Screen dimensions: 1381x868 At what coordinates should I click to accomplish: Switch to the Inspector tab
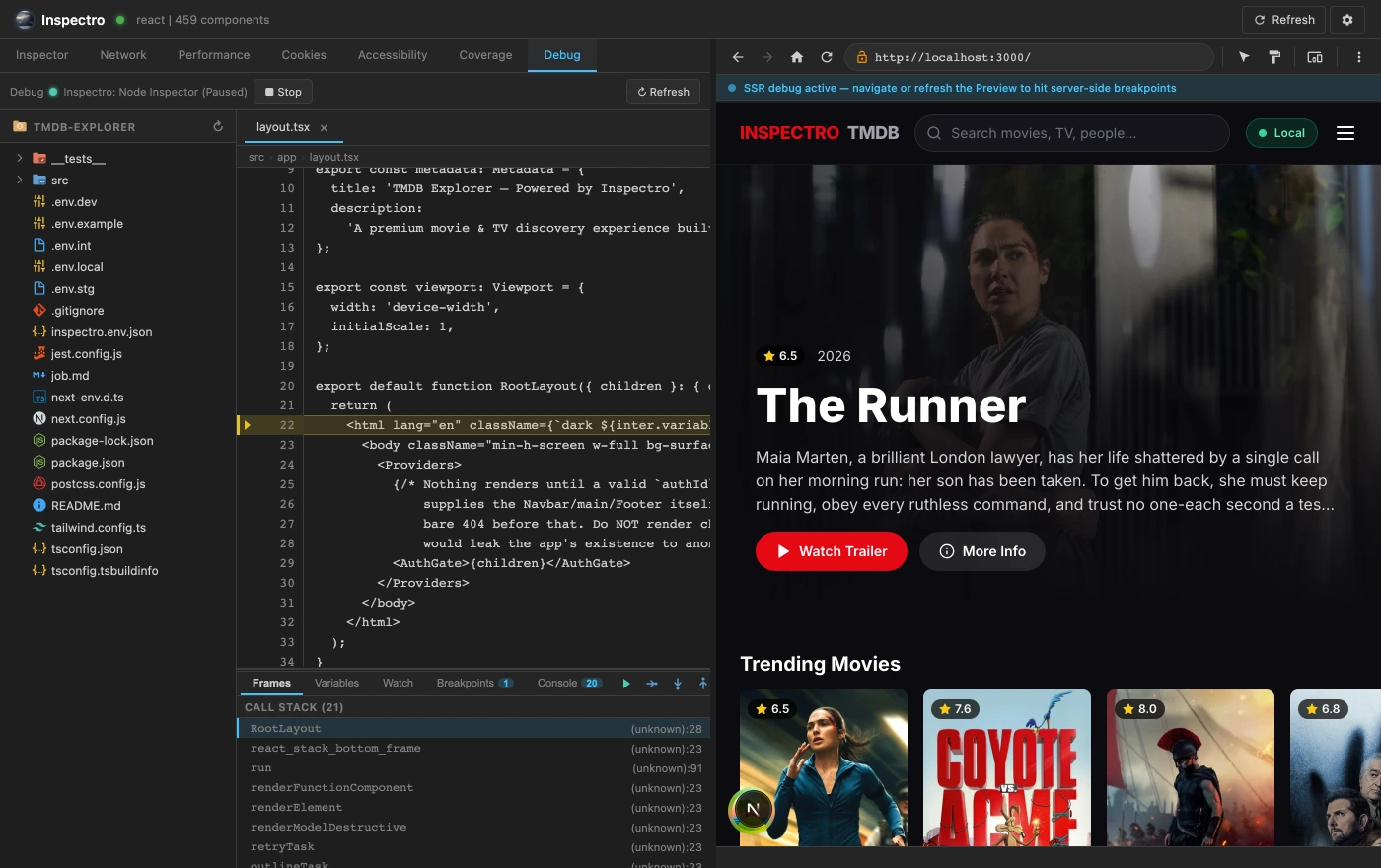pyautogui.click(x=42, y=55)
